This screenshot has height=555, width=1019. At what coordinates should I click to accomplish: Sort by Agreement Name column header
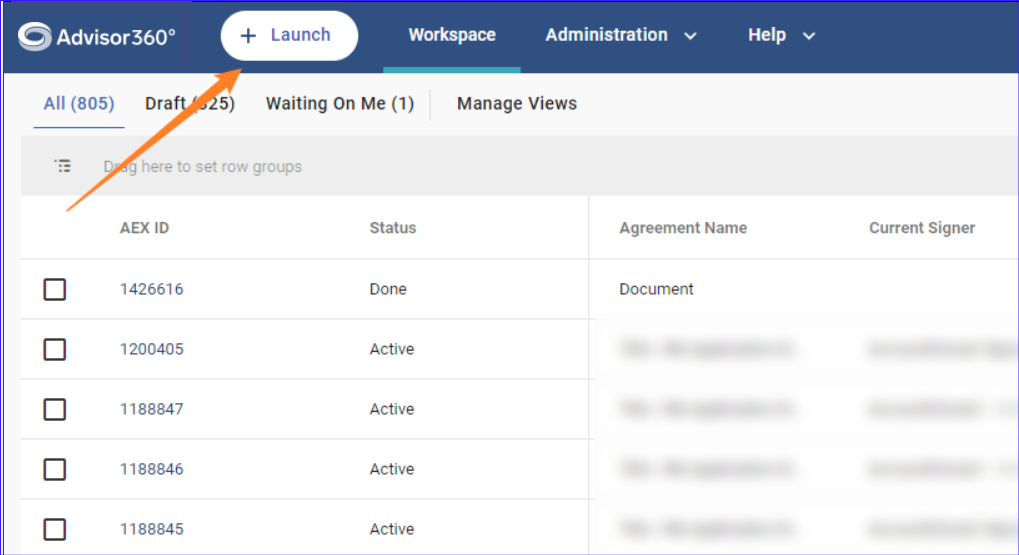[x=683, y=228]
